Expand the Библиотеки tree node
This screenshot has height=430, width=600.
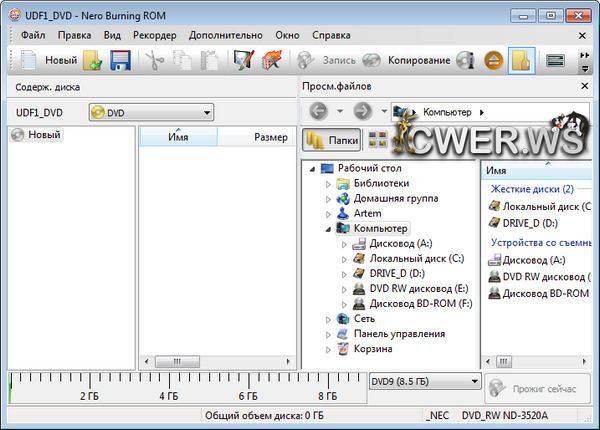pyautogui.click(x=328, y=184)
